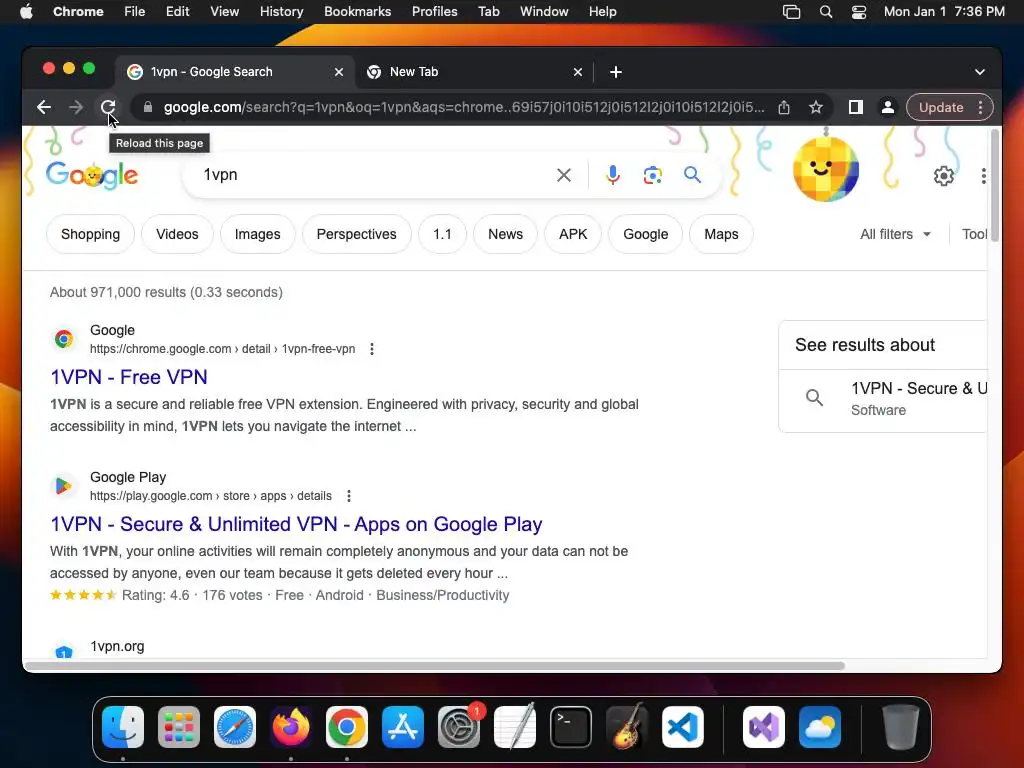View site information via the lock icon
The image size is (1024, 768).
click(x=148, y=107)
